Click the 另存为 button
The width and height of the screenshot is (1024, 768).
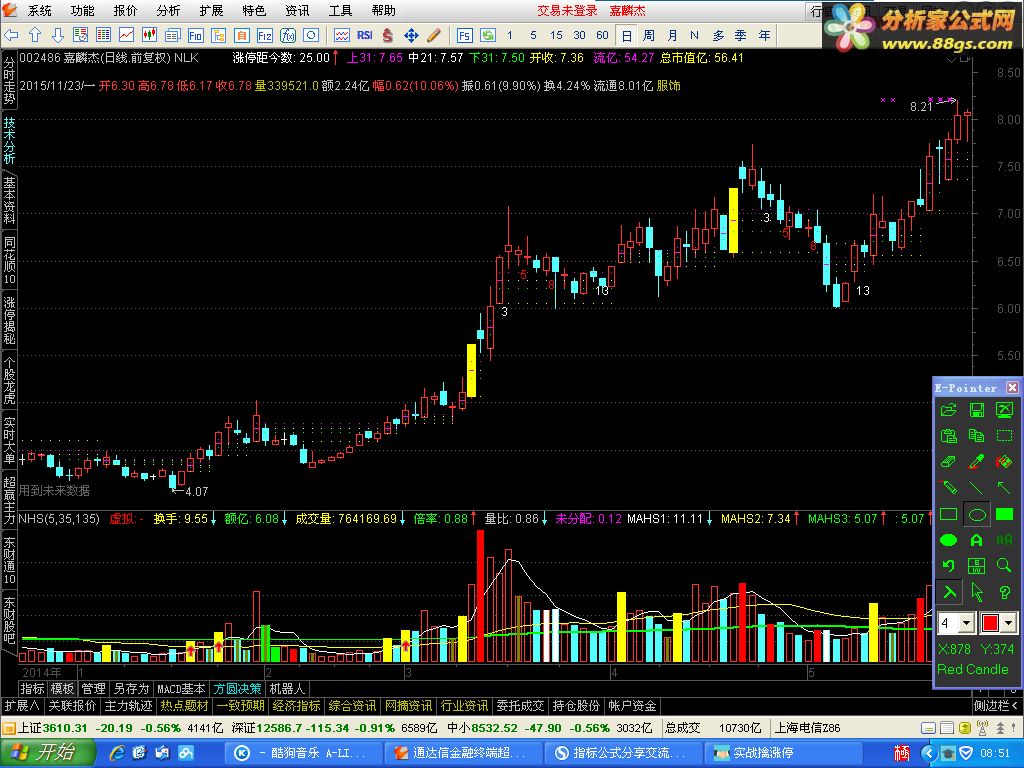pos(131,688)
